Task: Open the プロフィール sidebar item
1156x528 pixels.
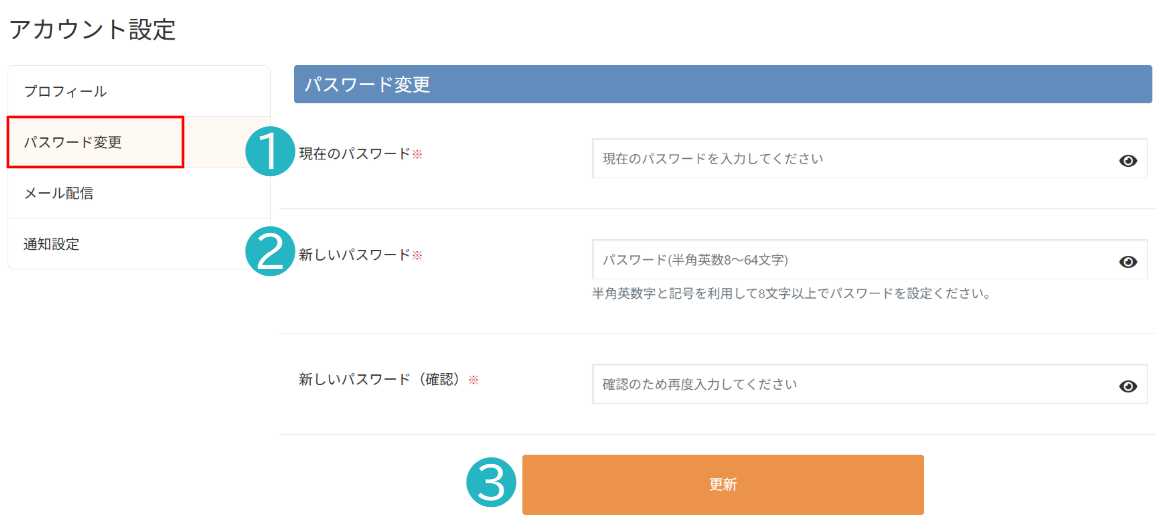Action: click(x=139, y=91)
